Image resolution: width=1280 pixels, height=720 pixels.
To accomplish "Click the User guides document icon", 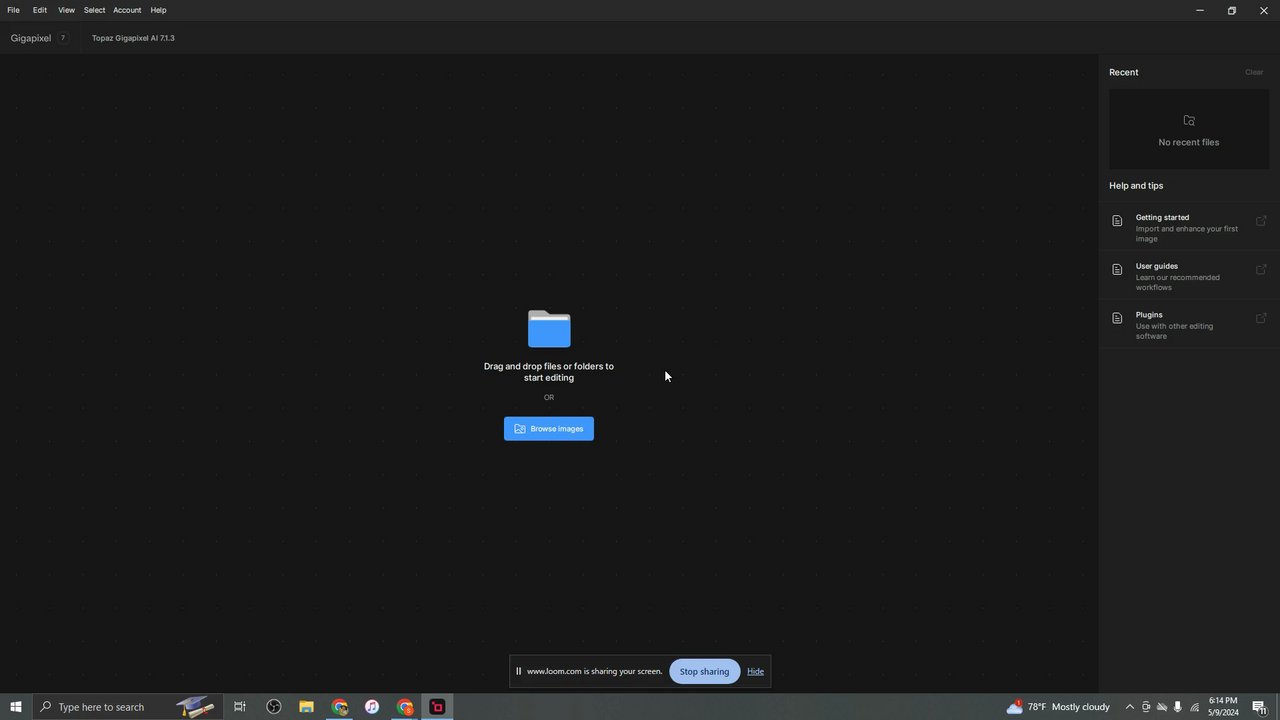I will point(1117,270).
